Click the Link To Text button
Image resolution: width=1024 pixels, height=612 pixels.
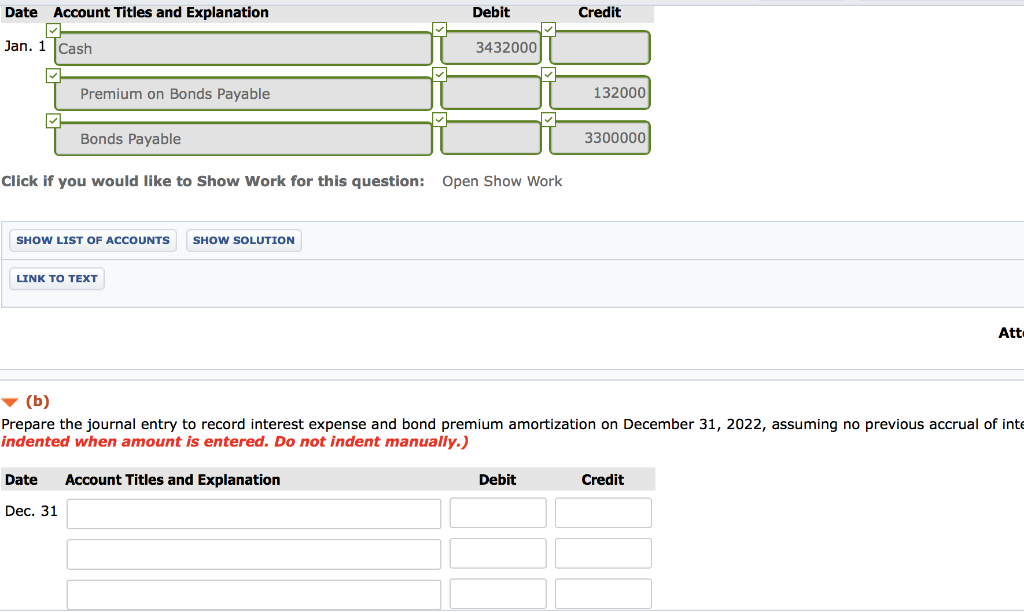[x=56, y=278]
